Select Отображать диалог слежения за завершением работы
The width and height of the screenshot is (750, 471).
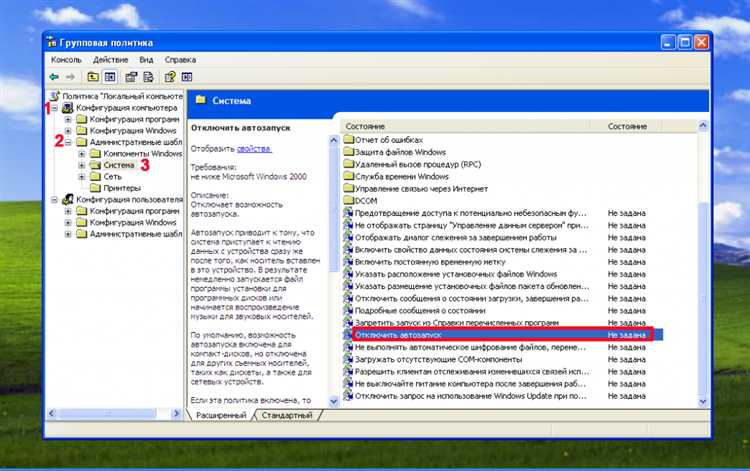click(x=455, y=238)
